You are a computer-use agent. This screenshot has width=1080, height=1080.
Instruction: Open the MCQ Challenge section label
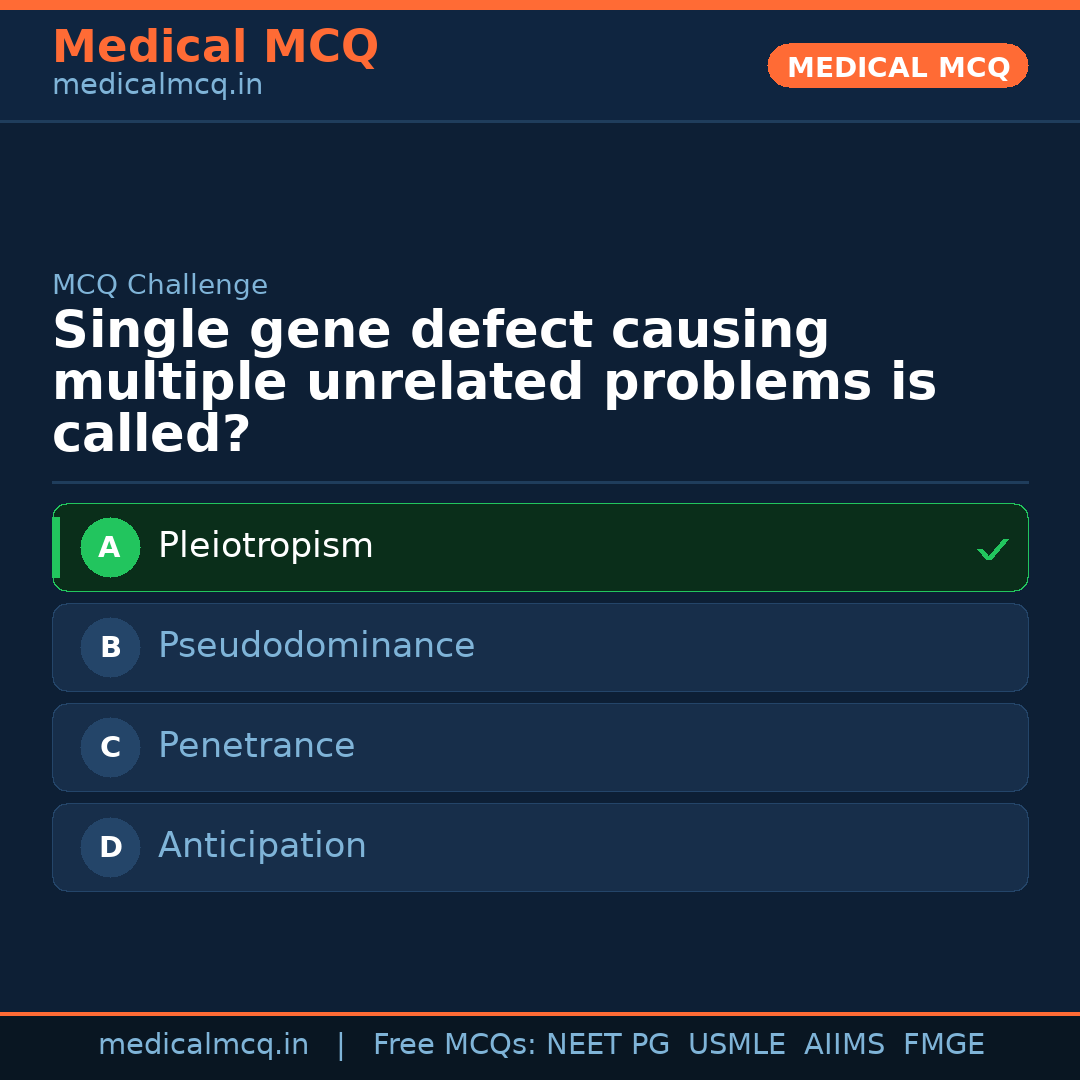160,285
